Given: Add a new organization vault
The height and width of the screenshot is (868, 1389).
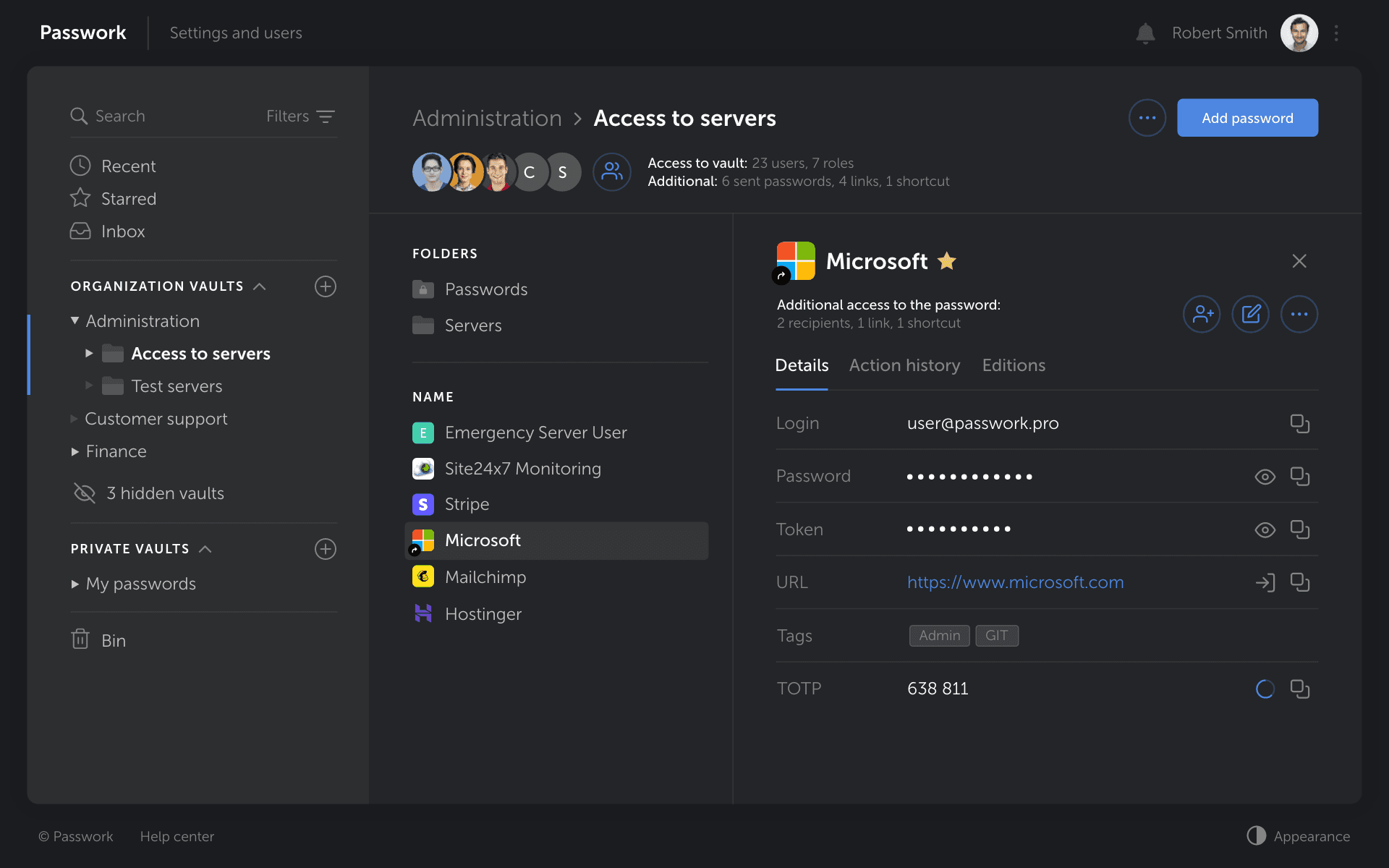Looking at the screenshot, I should [x=326, y=286].
